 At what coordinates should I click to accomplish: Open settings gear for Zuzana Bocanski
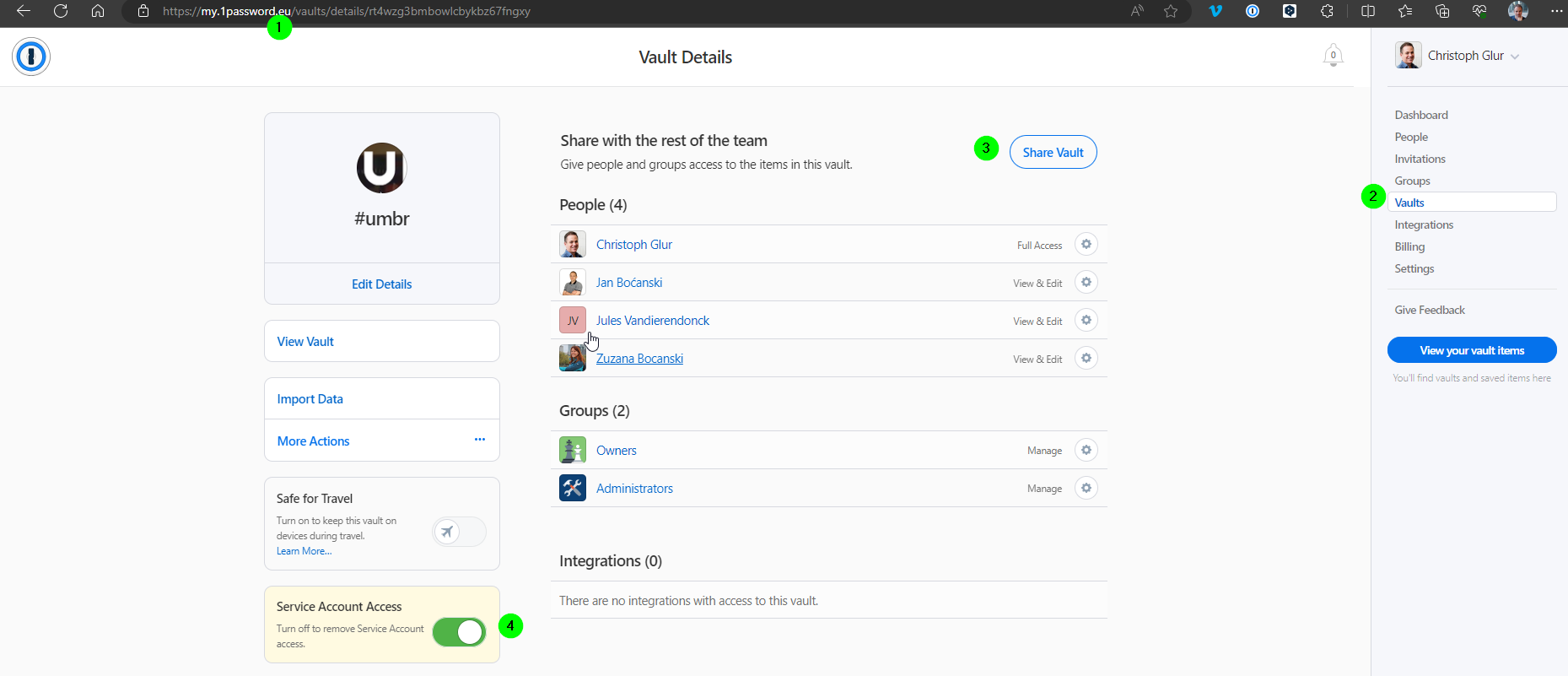(x=1086, y=359)
